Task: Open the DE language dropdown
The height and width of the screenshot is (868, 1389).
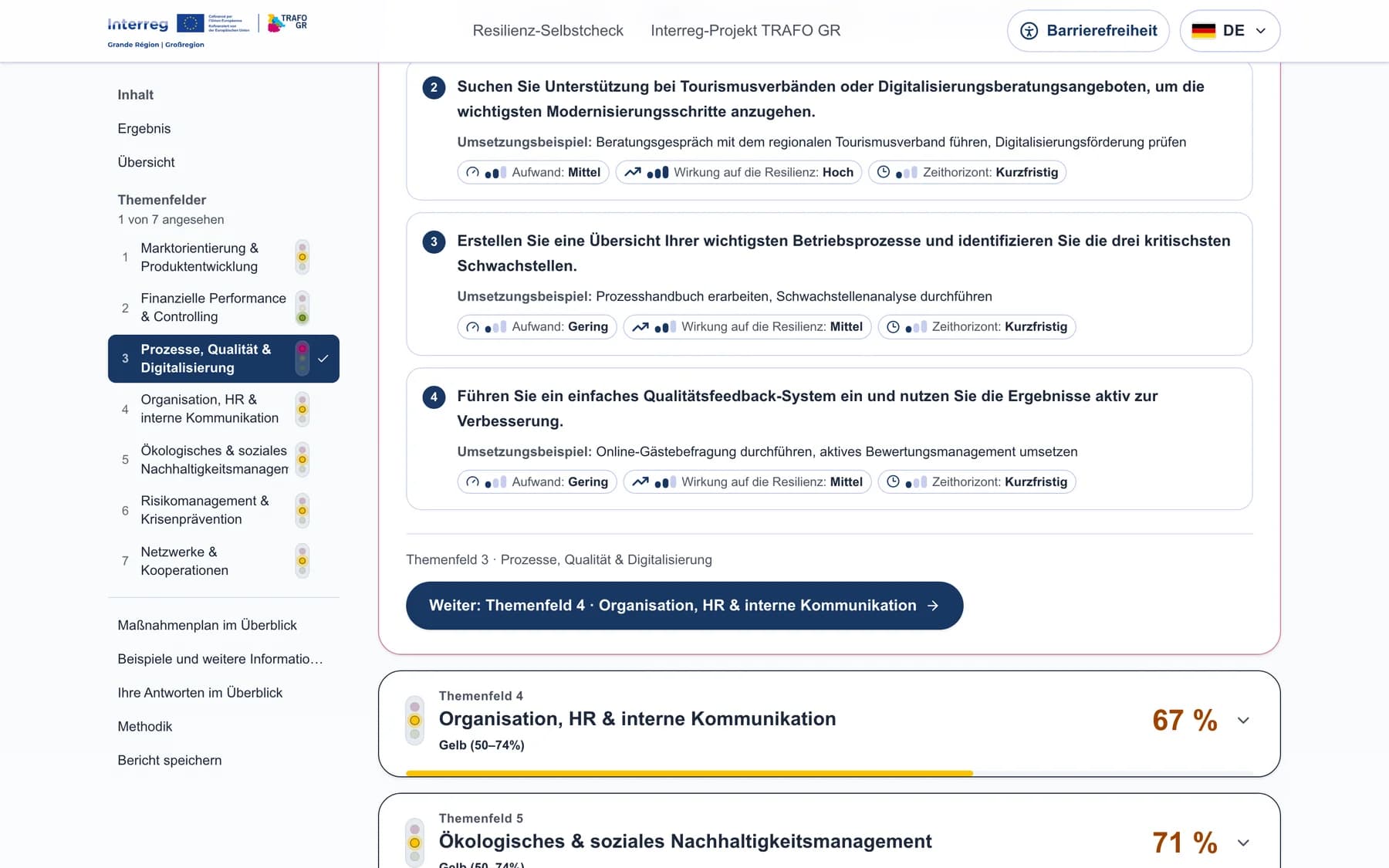Action: tap(1229, 31)
